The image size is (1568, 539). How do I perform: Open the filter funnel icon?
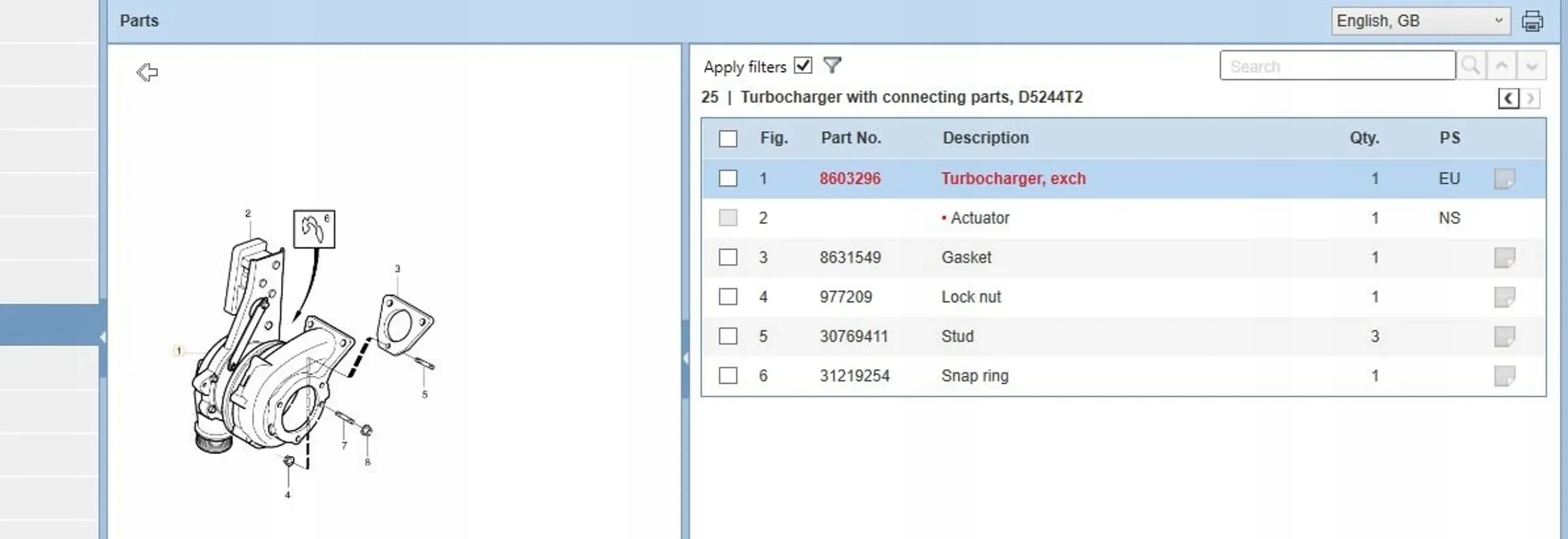click(x=832, y=65)
